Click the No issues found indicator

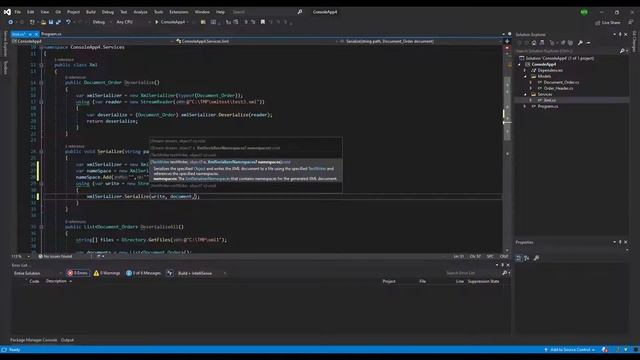[55, 257]
